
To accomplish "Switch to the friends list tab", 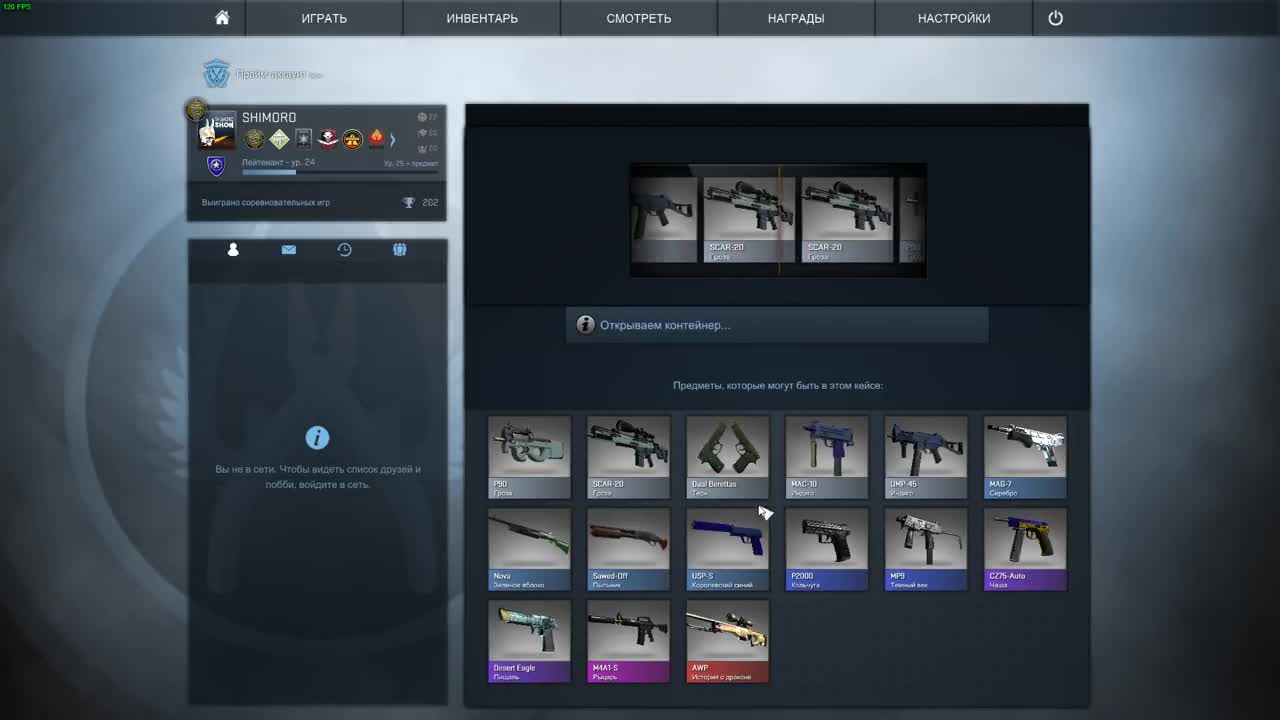I will (233, 249).
